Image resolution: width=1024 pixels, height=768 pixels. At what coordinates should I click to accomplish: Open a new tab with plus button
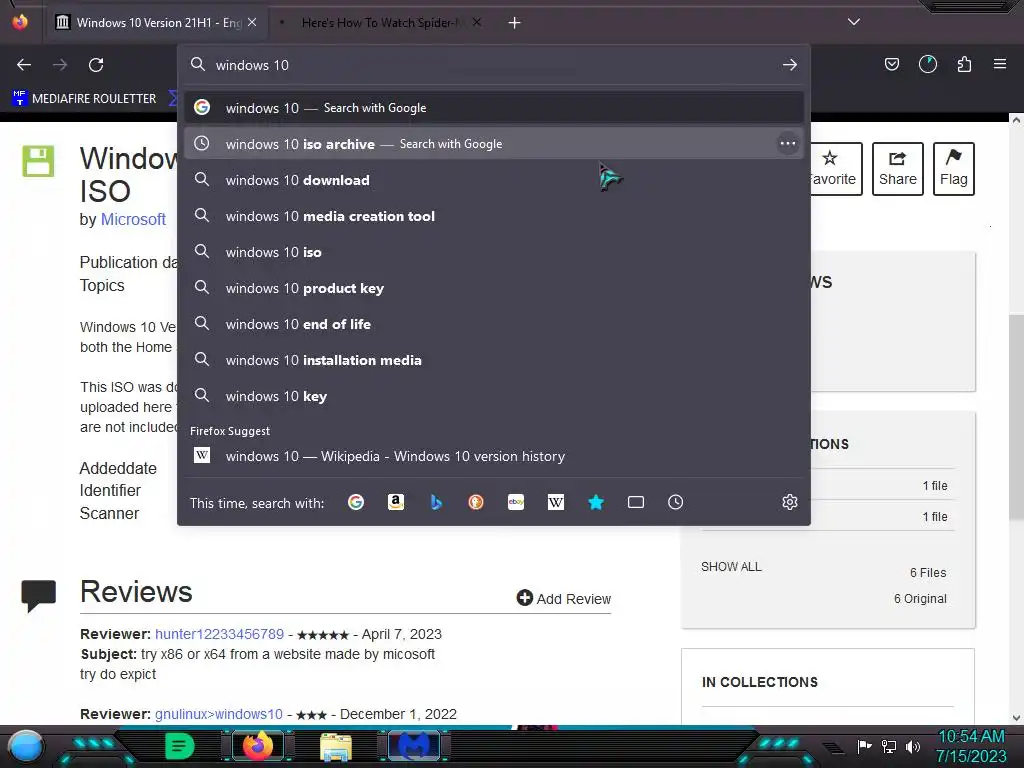(515, 23)
